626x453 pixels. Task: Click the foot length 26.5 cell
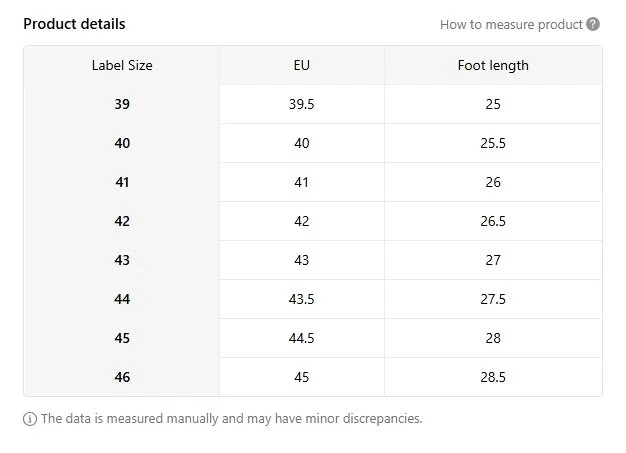click(x=493, y=221)
